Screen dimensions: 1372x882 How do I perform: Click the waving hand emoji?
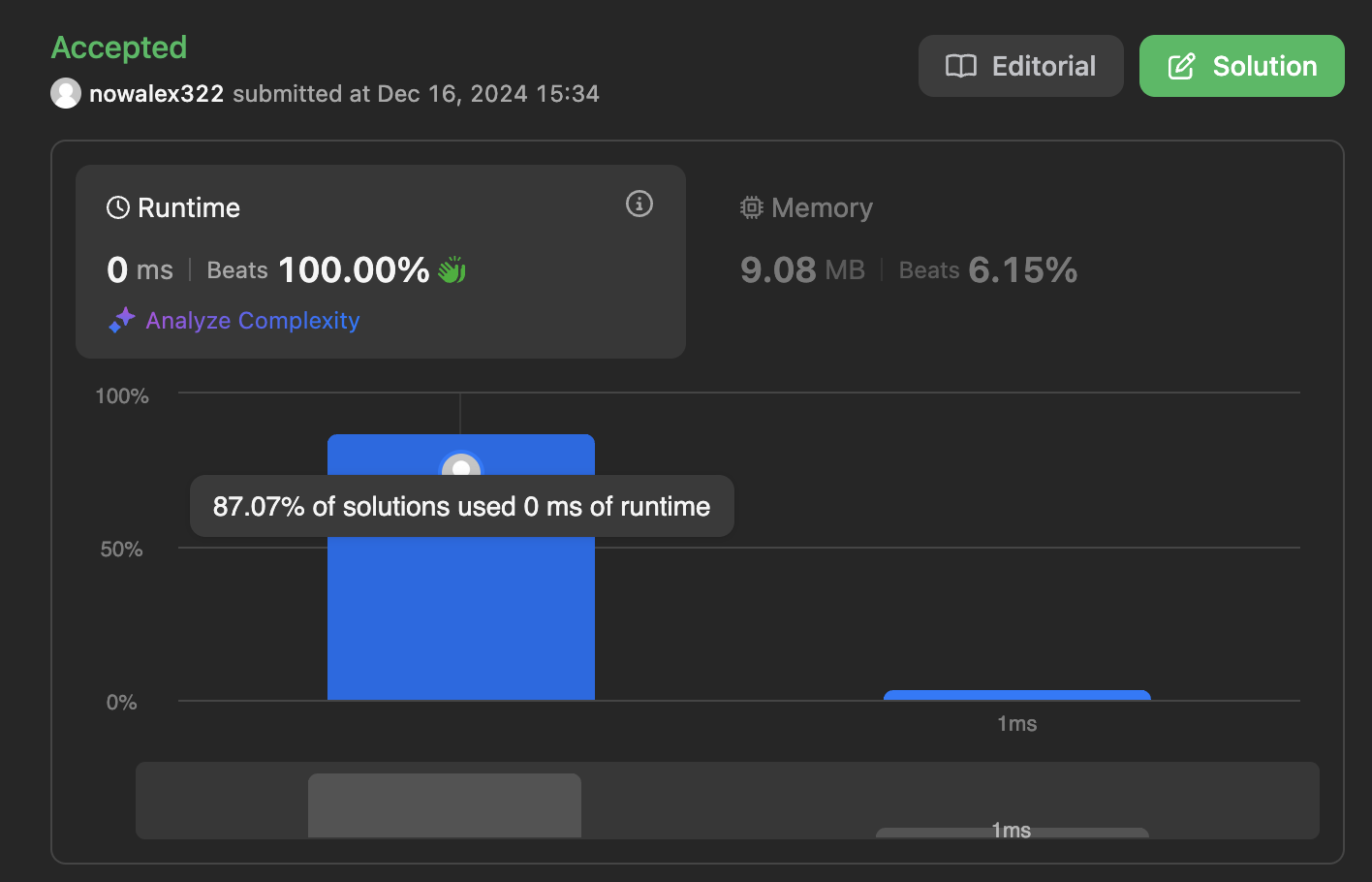452,269
